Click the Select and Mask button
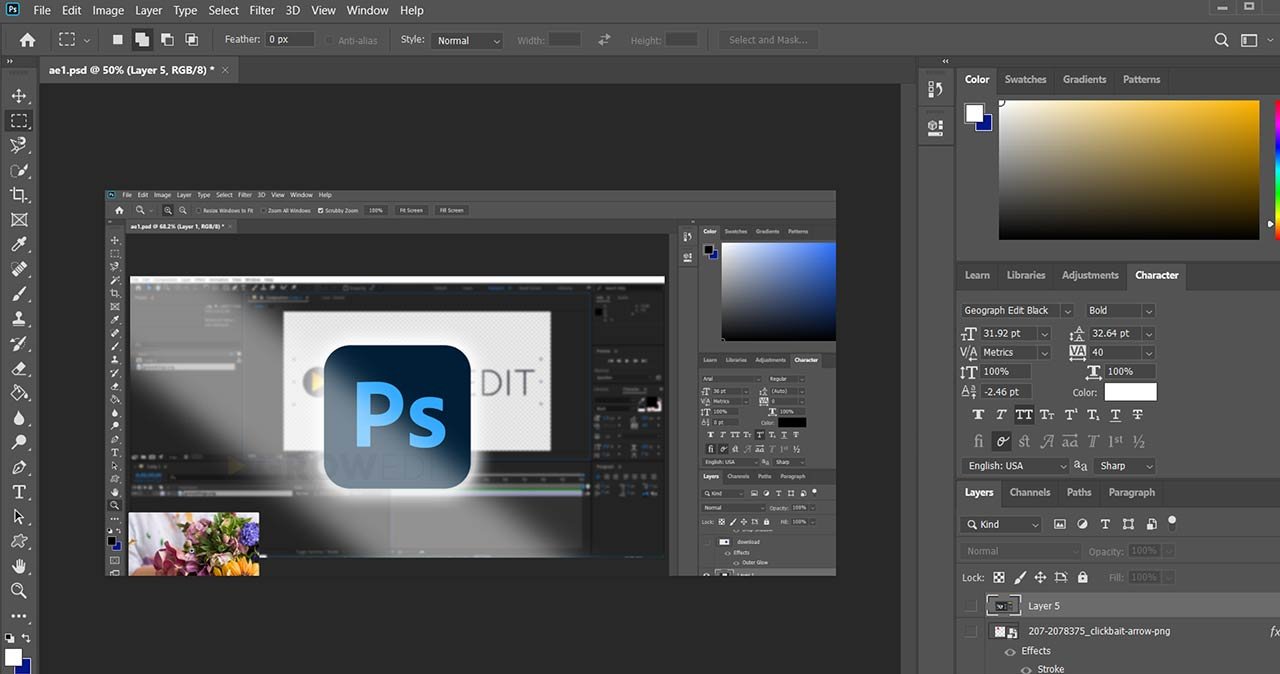1280x674 pixels. (769, 40)
